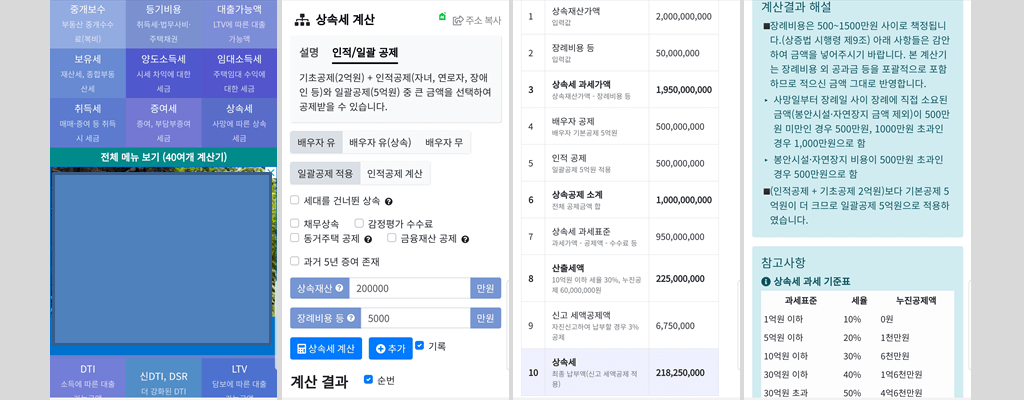Enable the 동거주택 공제 checkbox
Viewport: 1024px width, 400px height.
coord(295,238)
